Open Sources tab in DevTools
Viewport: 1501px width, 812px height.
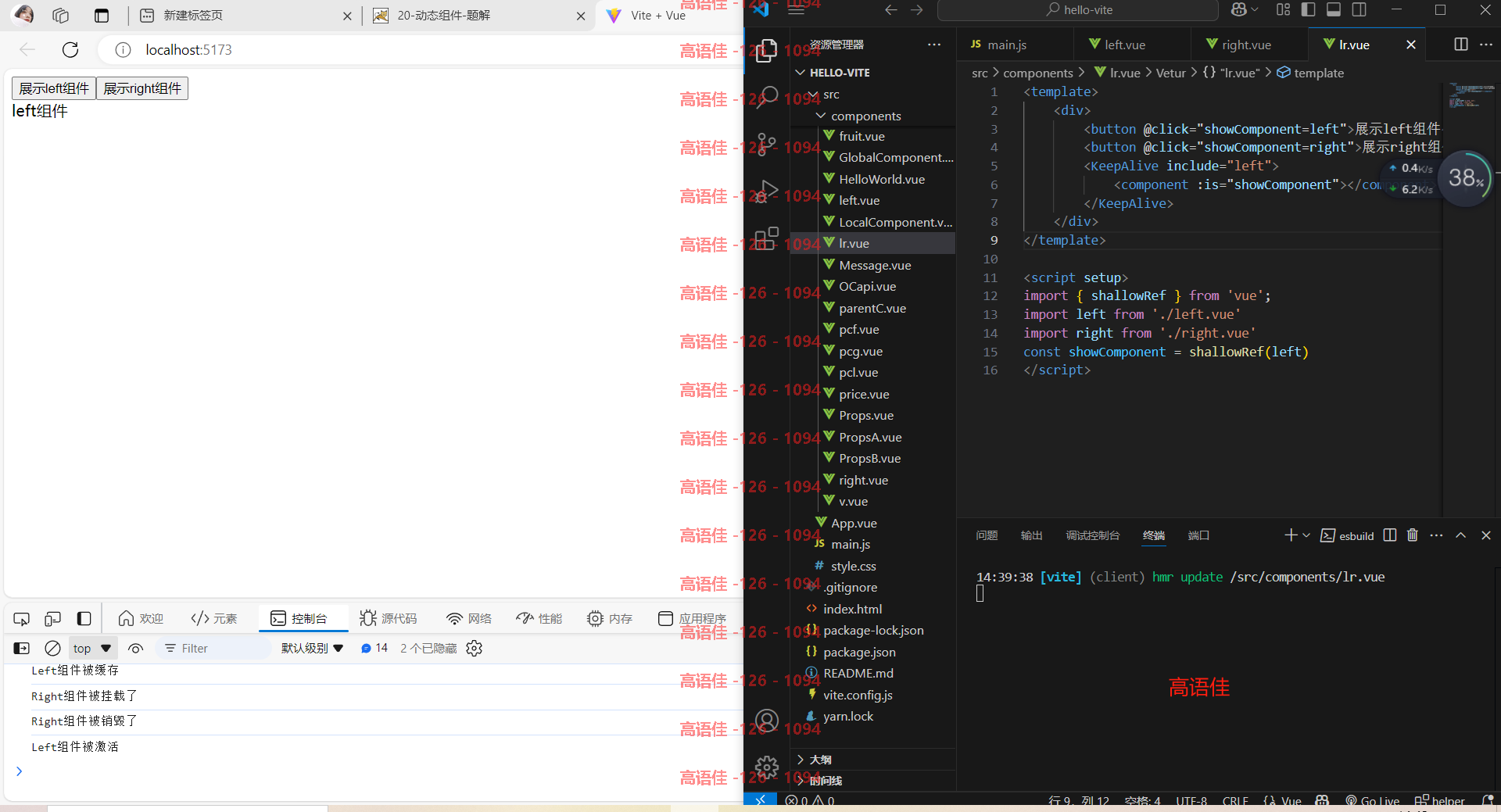point(389,618)
